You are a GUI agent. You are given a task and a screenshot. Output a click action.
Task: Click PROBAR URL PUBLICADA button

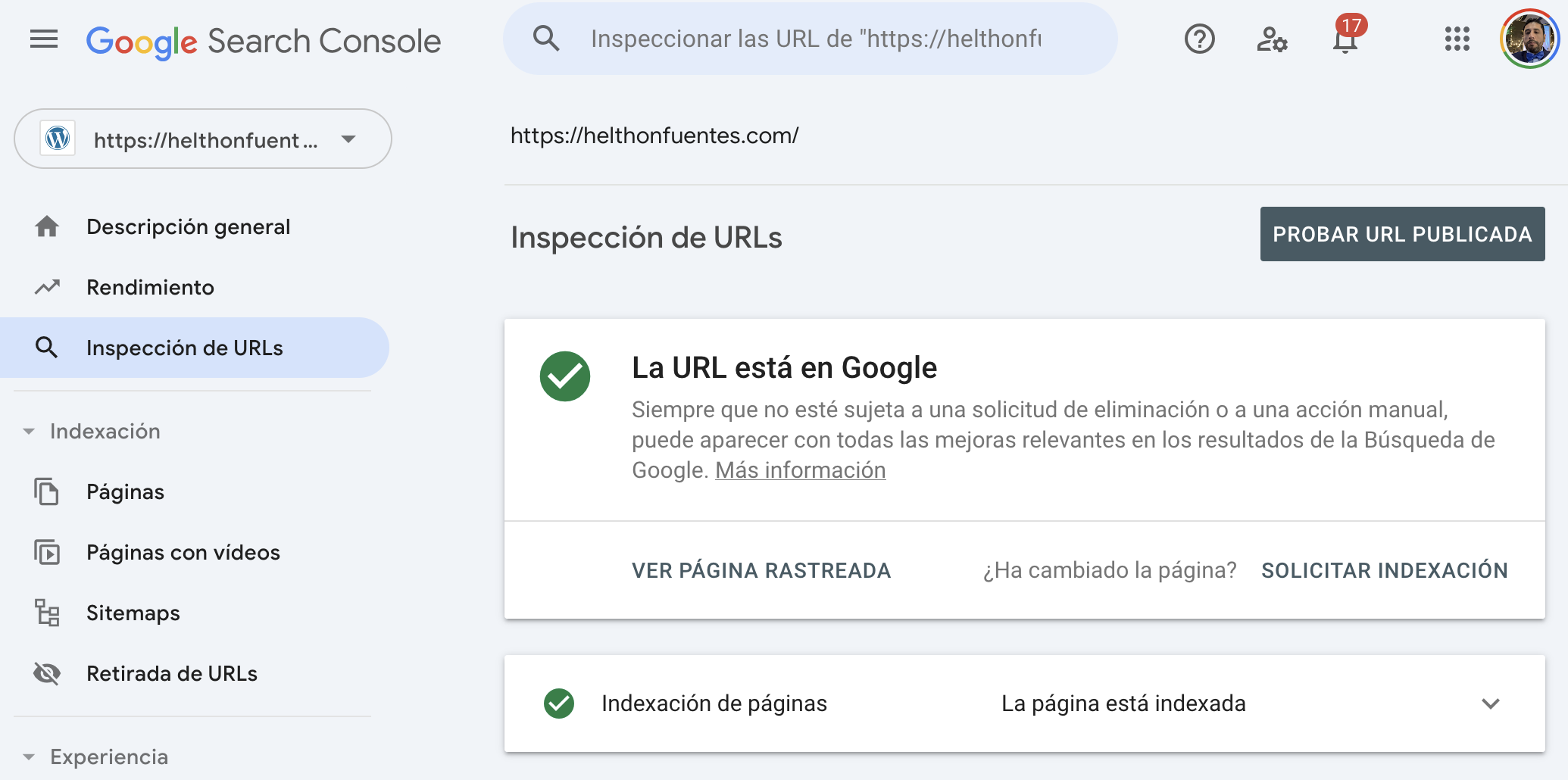click(x=1402, y=234)
